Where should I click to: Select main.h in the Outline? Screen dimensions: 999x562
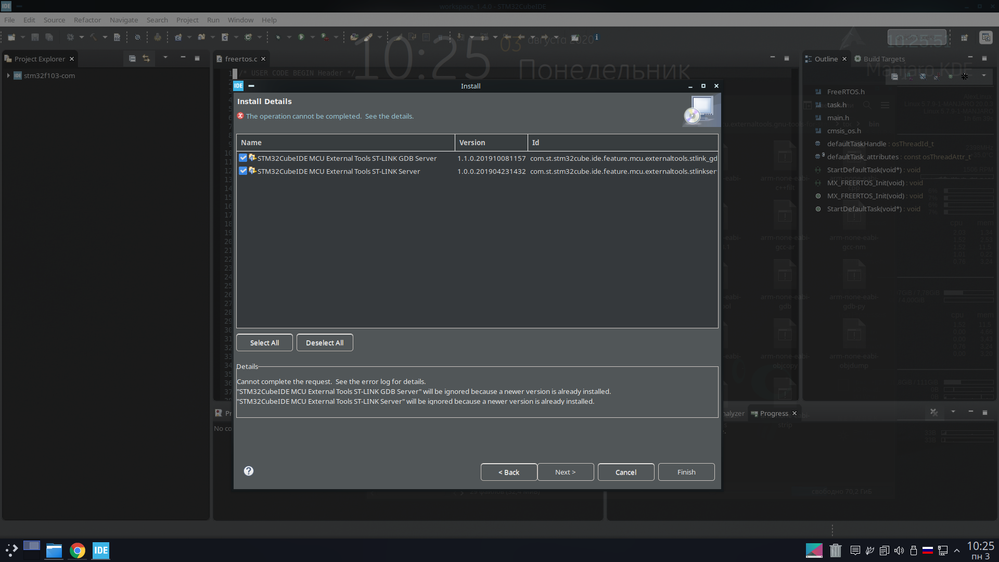coord(837,118)
